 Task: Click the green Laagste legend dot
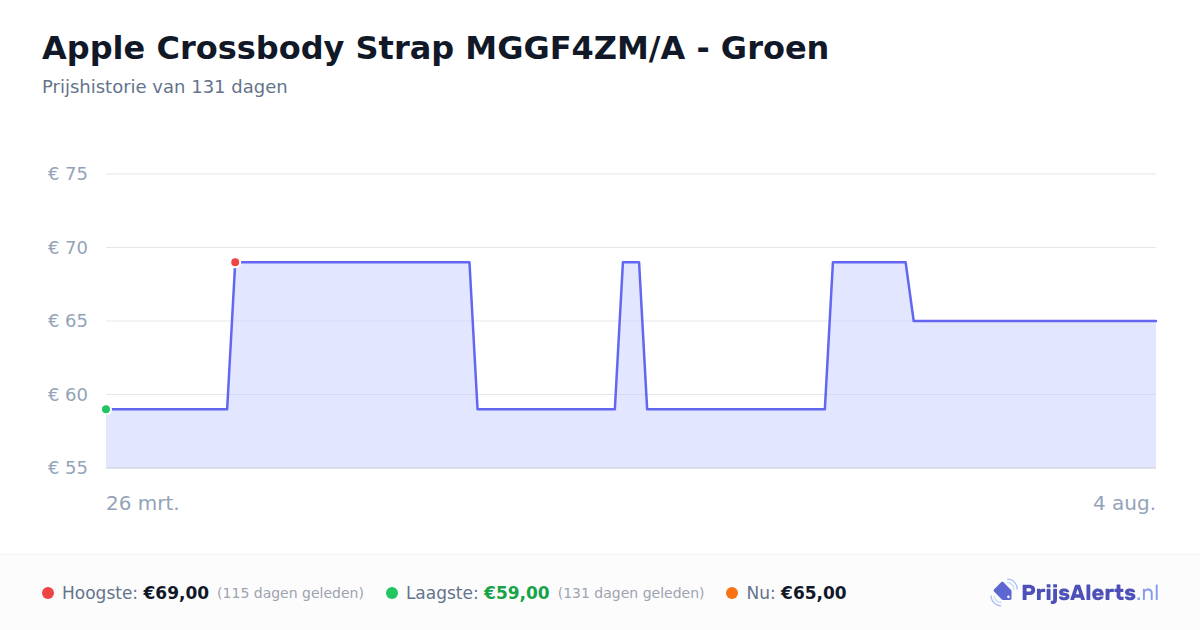(x=392, y=593)
